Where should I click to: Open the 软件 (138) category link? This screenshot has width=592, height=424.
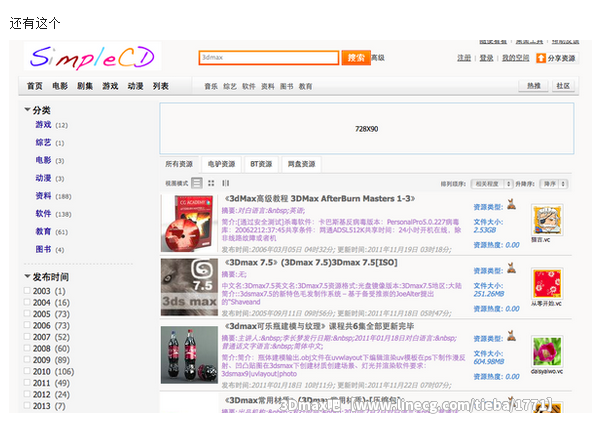[x=43, y=214]
